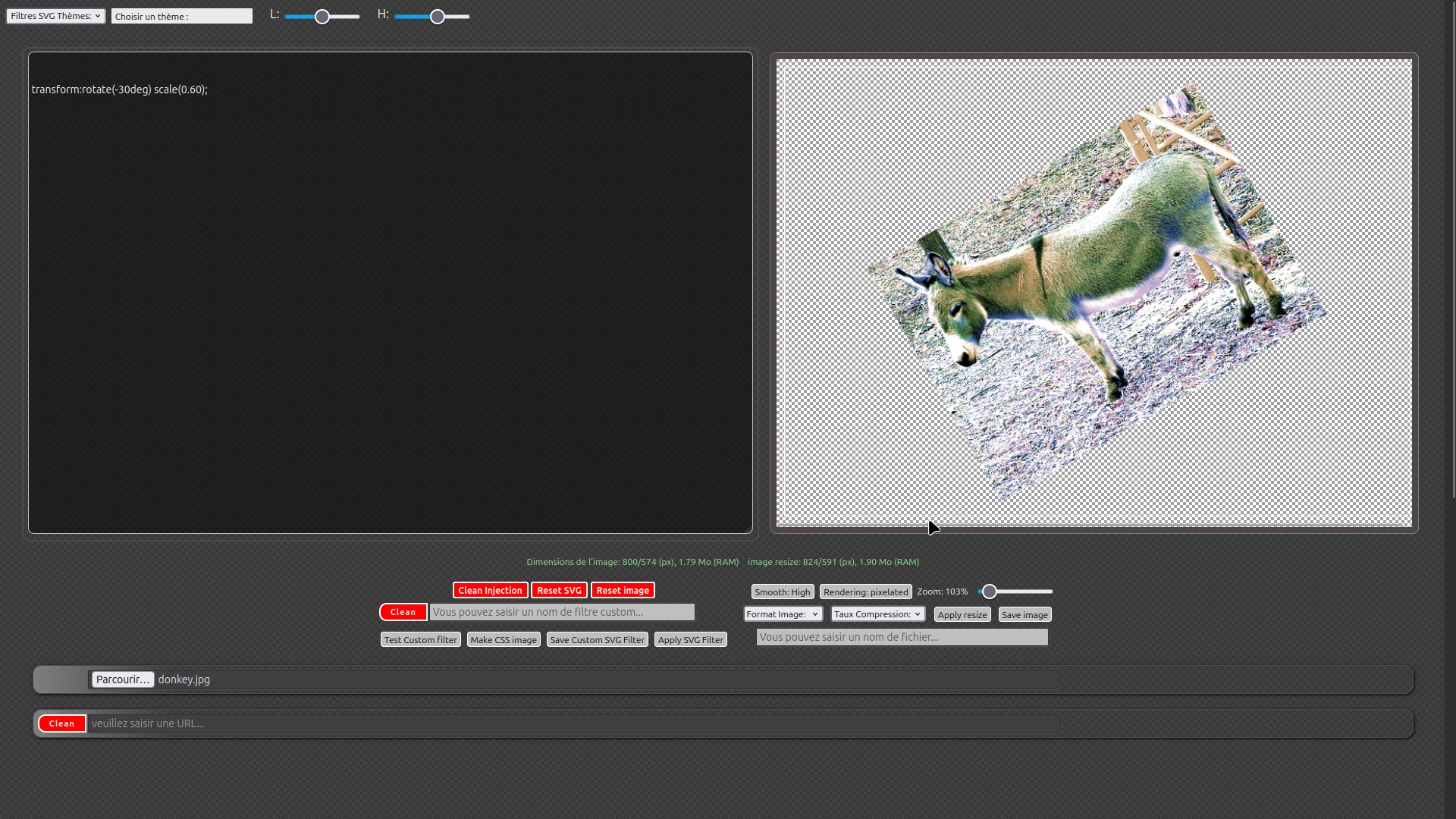Click Parcourir file browse button
The width and height of the screenshot is (1456, 819).
point(123,680)
